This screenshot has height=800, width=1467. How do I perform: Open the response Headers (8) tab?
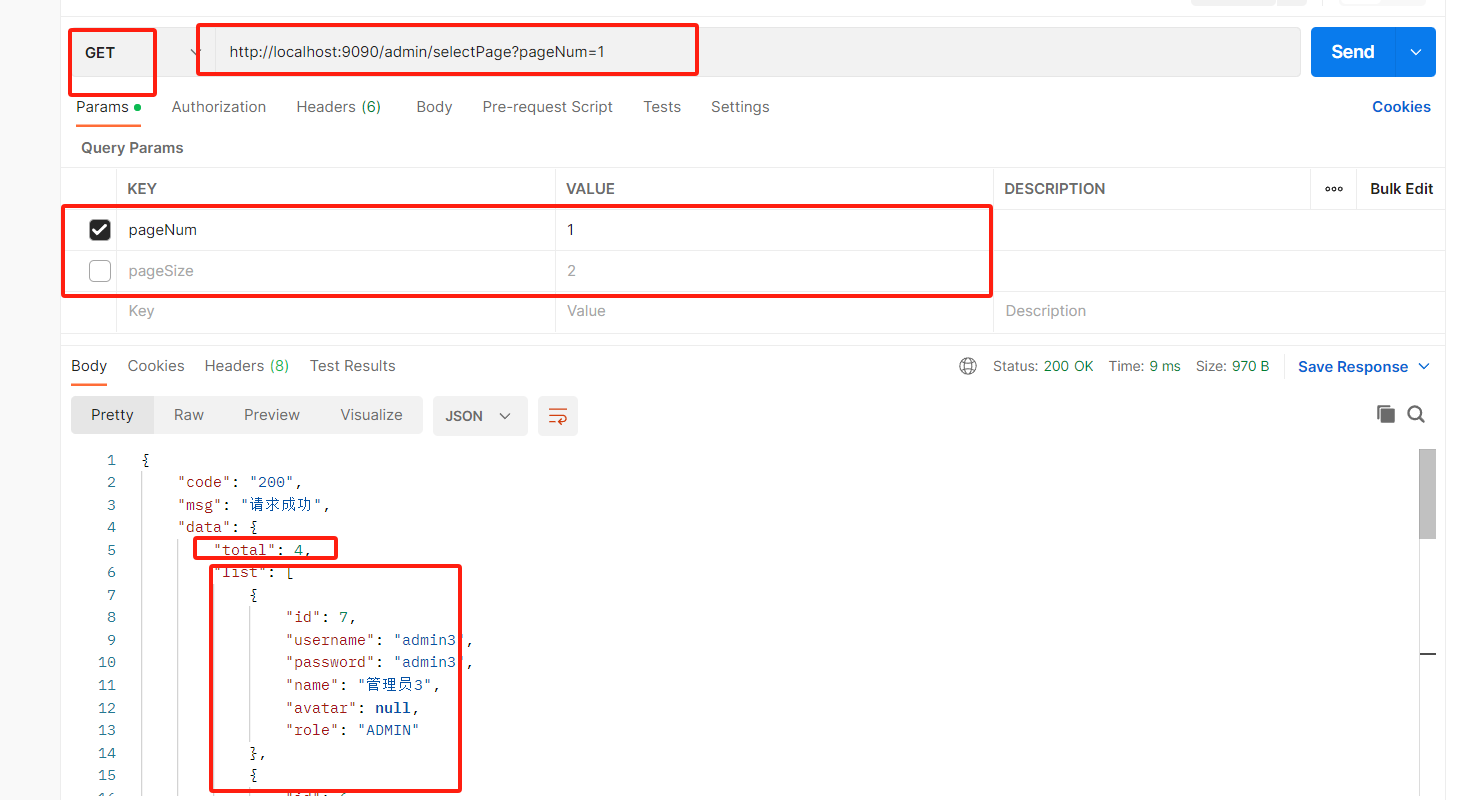click(247, 366)
